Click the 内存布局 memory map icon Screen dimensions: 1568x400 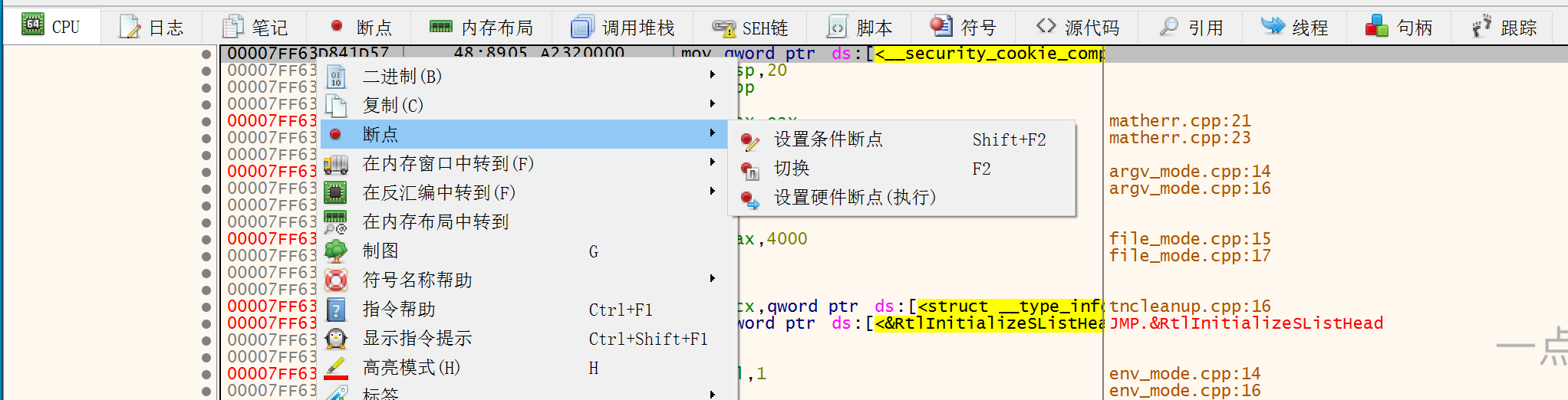441,27
